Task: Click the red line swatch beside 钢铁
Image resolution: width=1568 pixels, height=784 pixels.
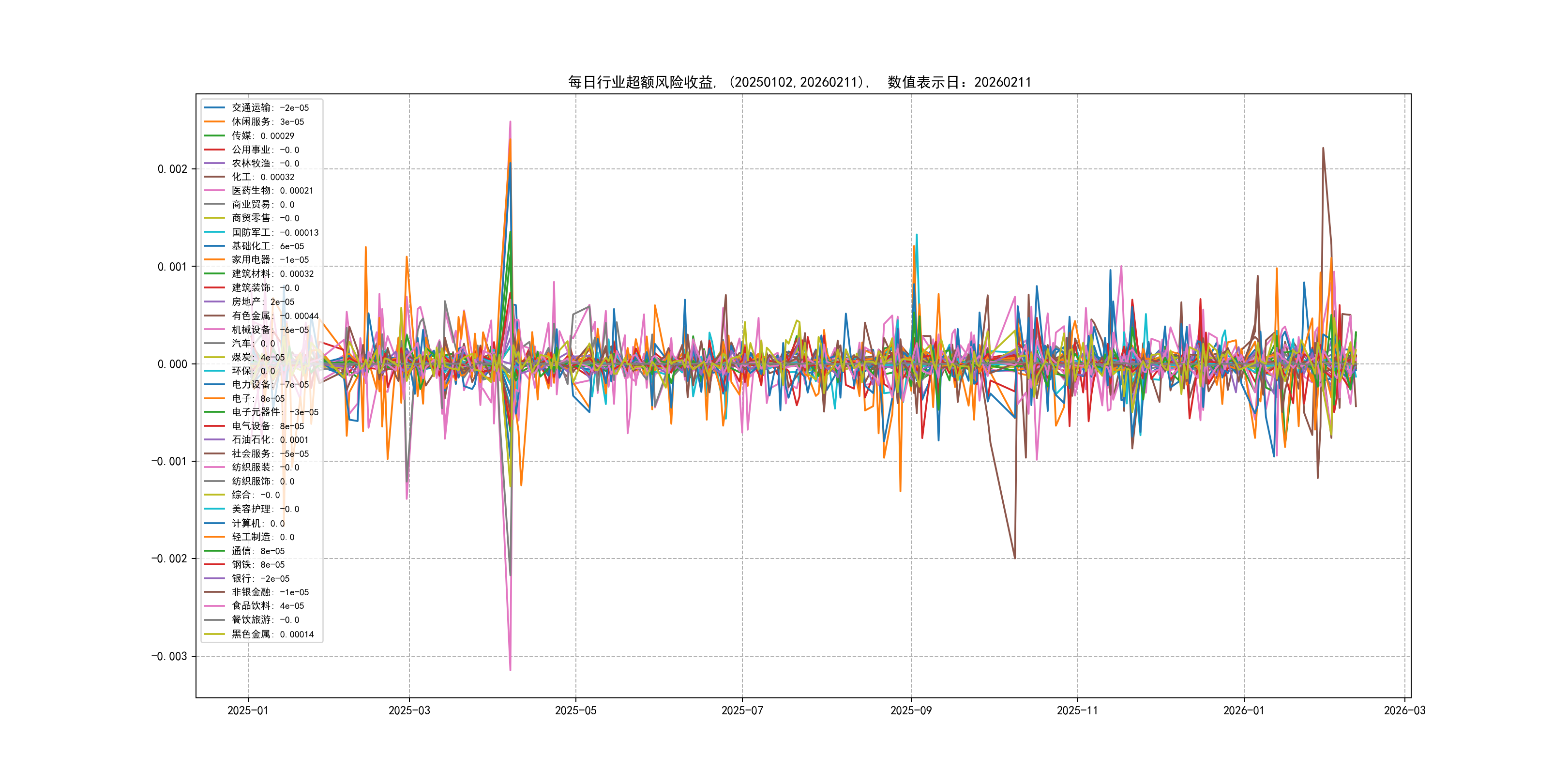Action: click(x=214, y=564)
